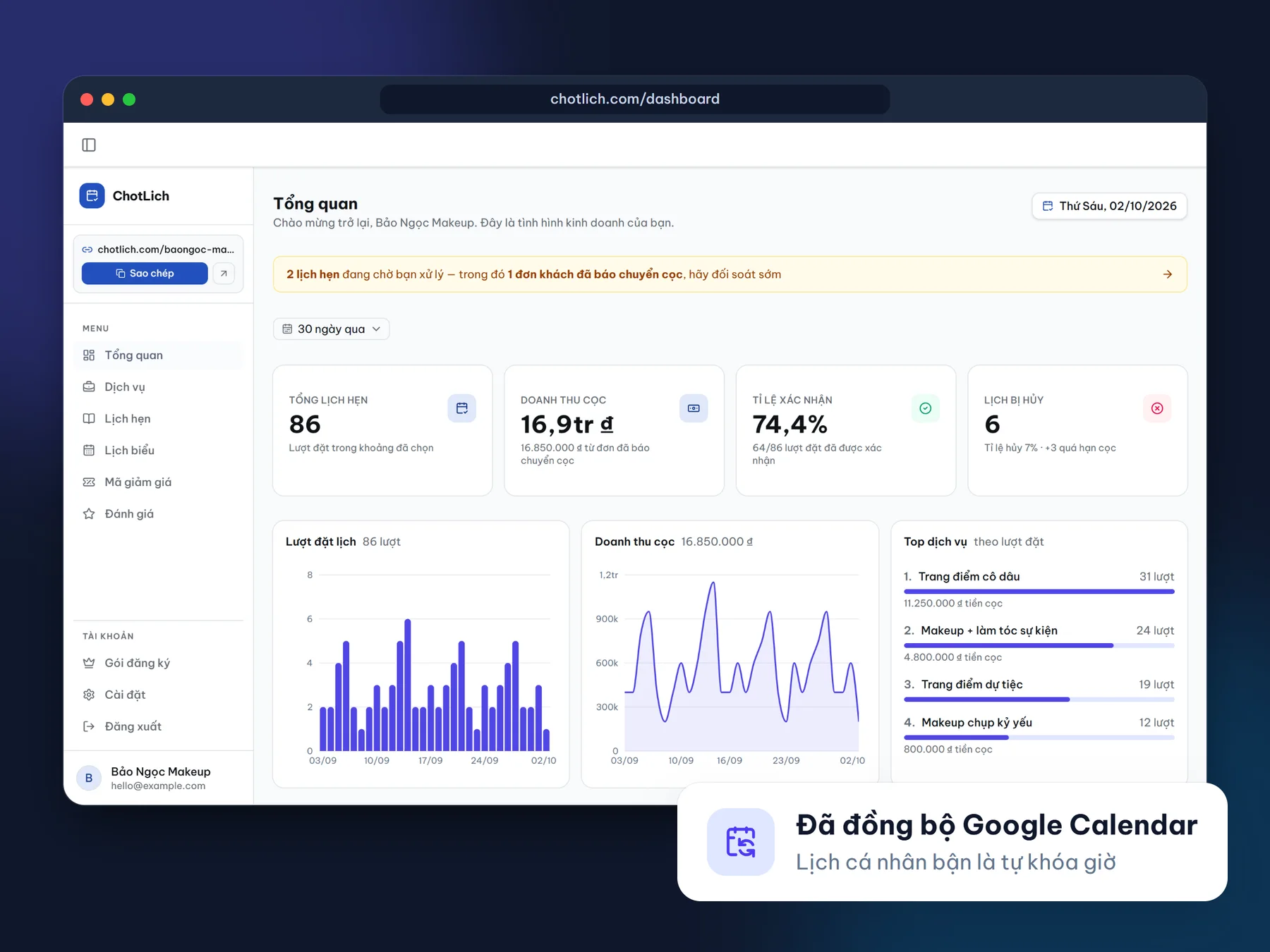Click the arrow on the pending appointments banner
Screen dimensions: 1270x952
[1168, 274]
